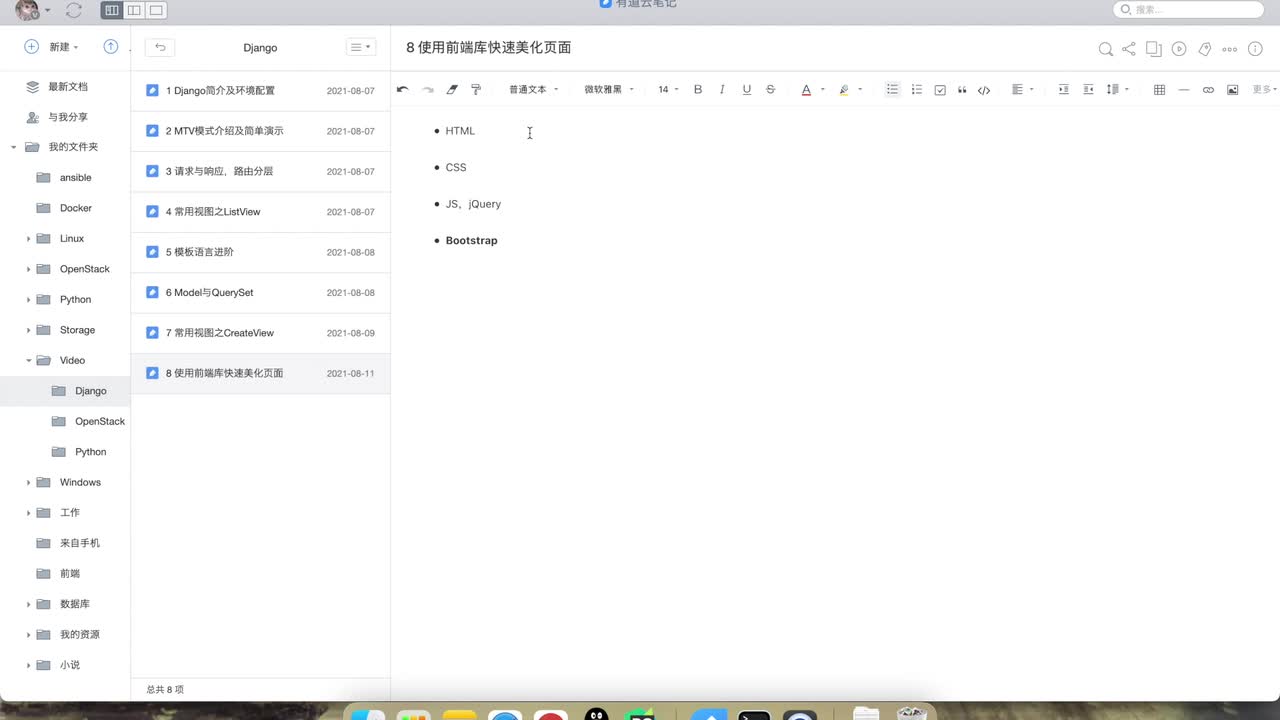1280x720 pixels.
Task: Insert a table into the note
Action: point(1160,90)
